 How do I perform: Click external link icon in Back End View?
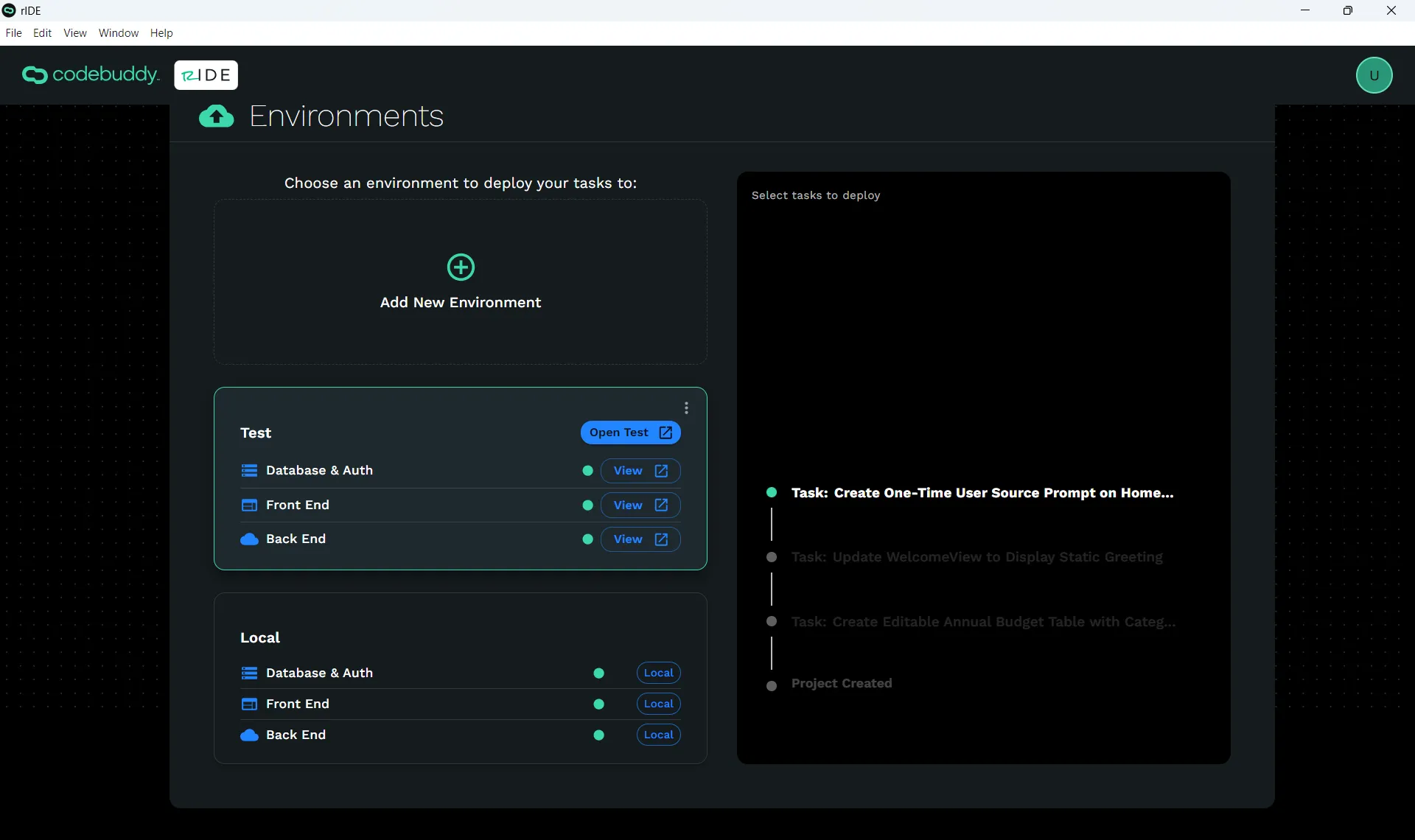(661, 539)
